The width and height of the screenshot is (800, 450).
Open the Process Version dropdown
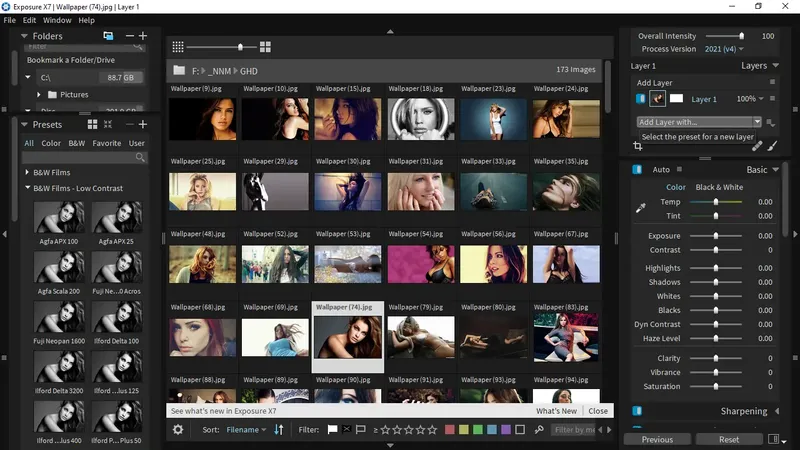coord(725,49)
